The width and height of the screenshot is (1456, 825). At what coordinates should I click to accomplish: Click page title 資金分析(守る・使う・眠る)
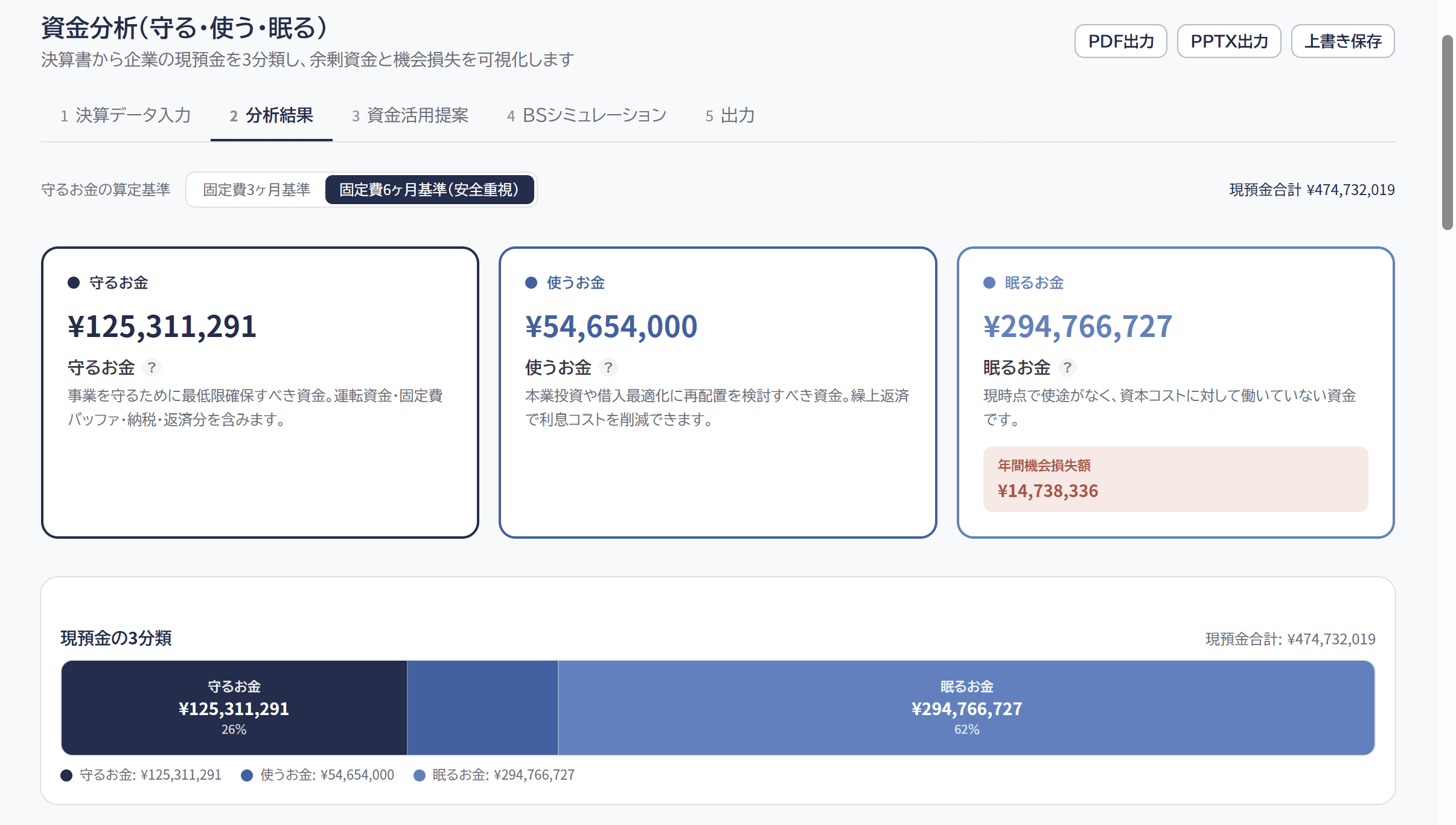185,28
